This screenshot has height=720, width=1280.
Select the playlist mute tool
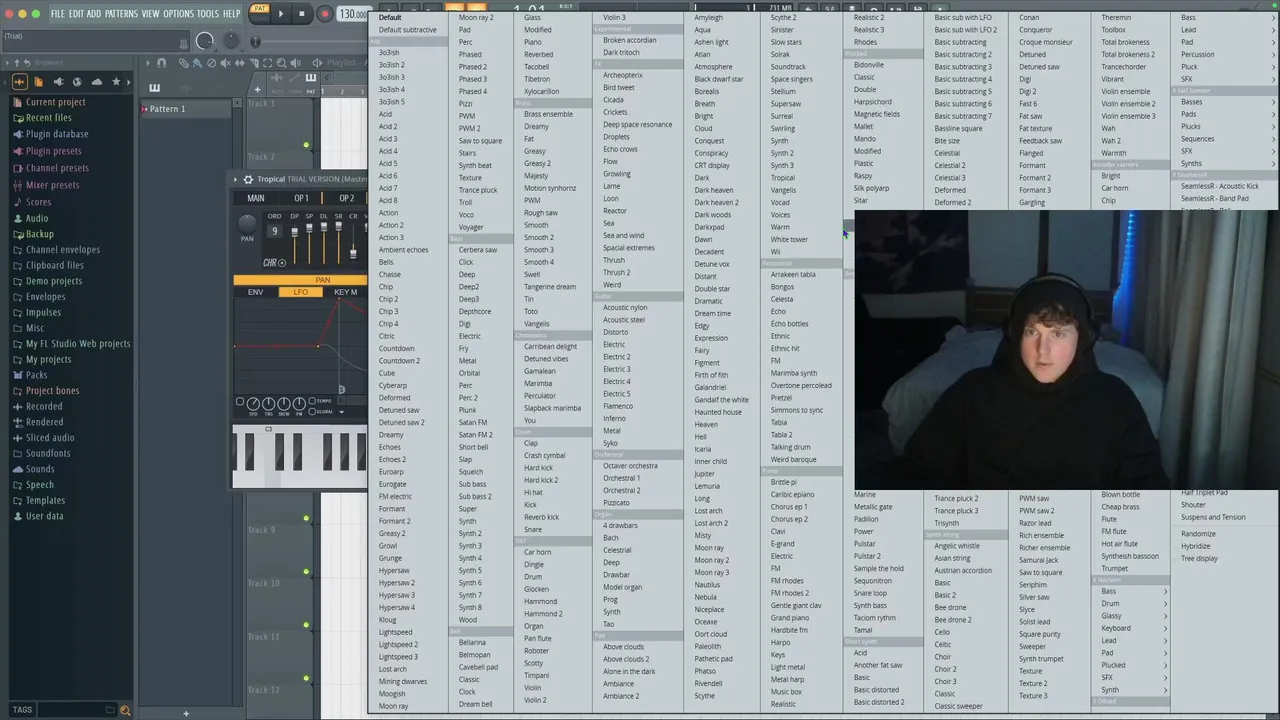[225, 63]
